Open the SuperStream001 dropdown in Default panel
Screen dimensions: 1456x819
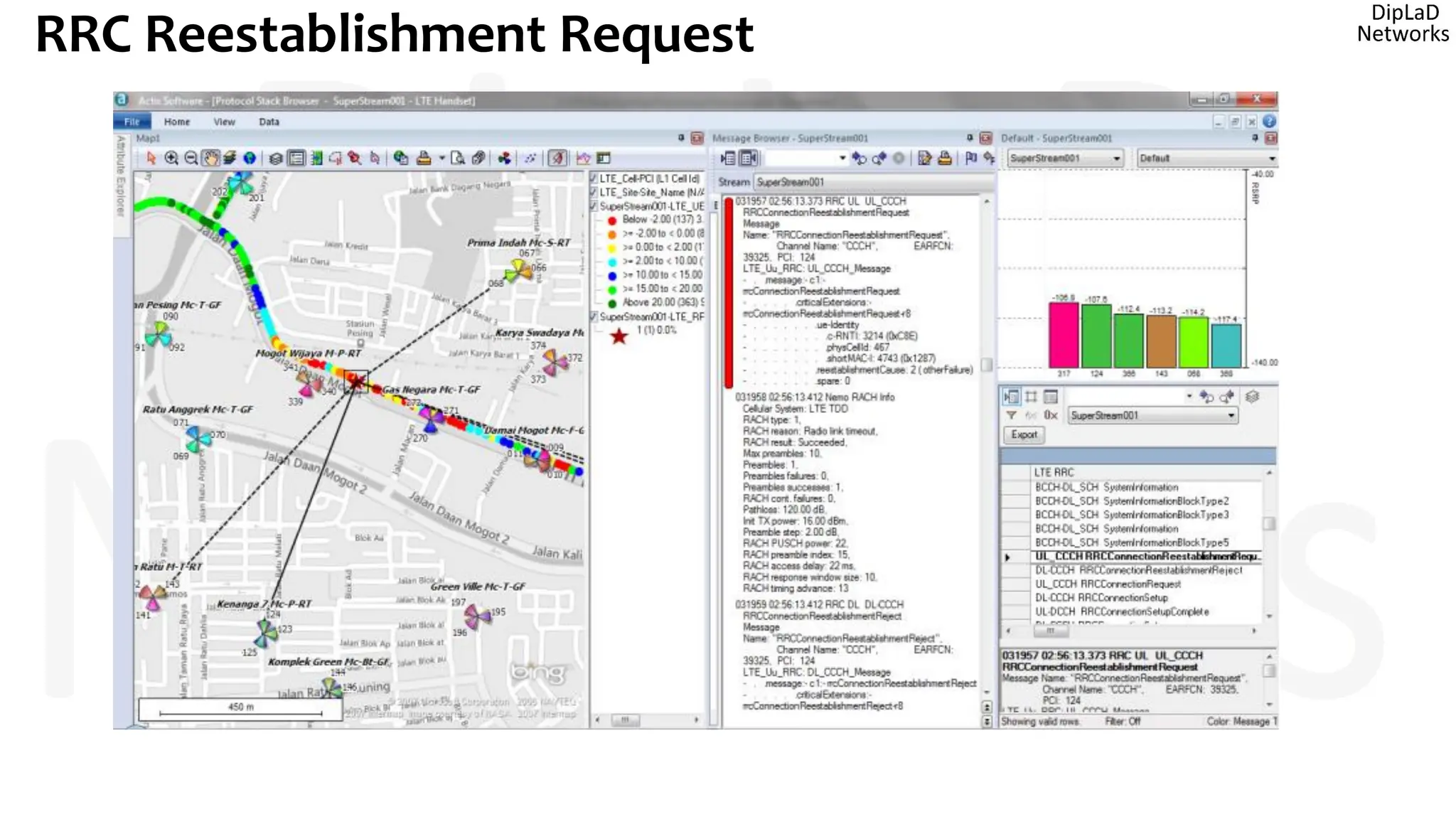pos(1065,158)
